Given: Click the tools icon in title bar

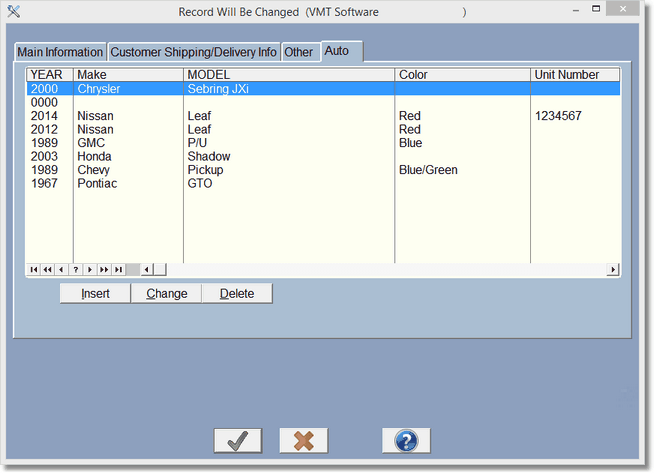Looking at the screenshot, I should [x=13, y=11].
